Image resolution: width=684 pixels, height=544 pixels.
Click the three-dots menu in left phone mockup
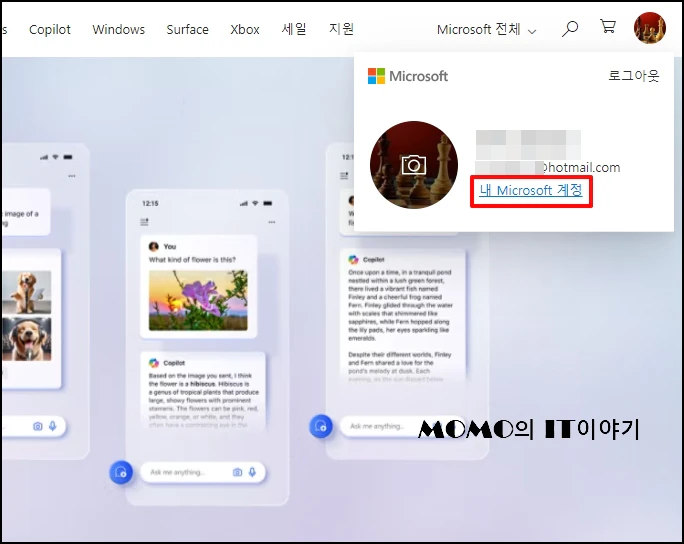(72, 176)
